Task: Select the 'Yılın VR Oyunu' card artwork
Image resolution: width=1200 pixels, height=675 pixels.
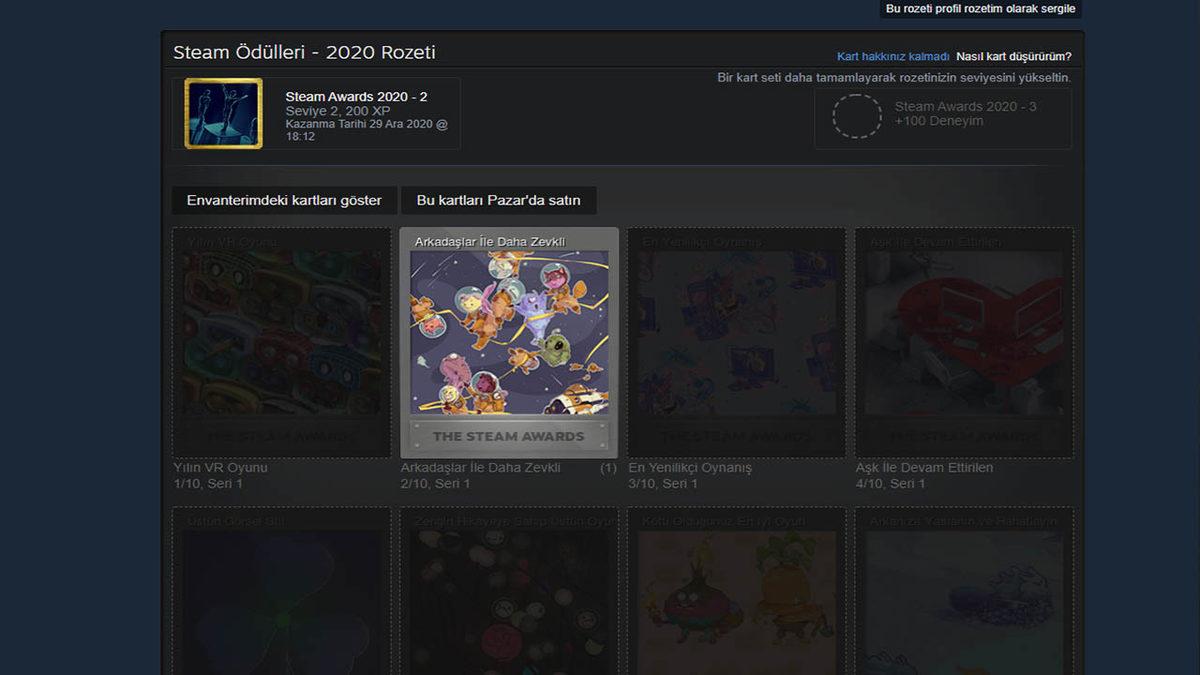Action: 281,340
